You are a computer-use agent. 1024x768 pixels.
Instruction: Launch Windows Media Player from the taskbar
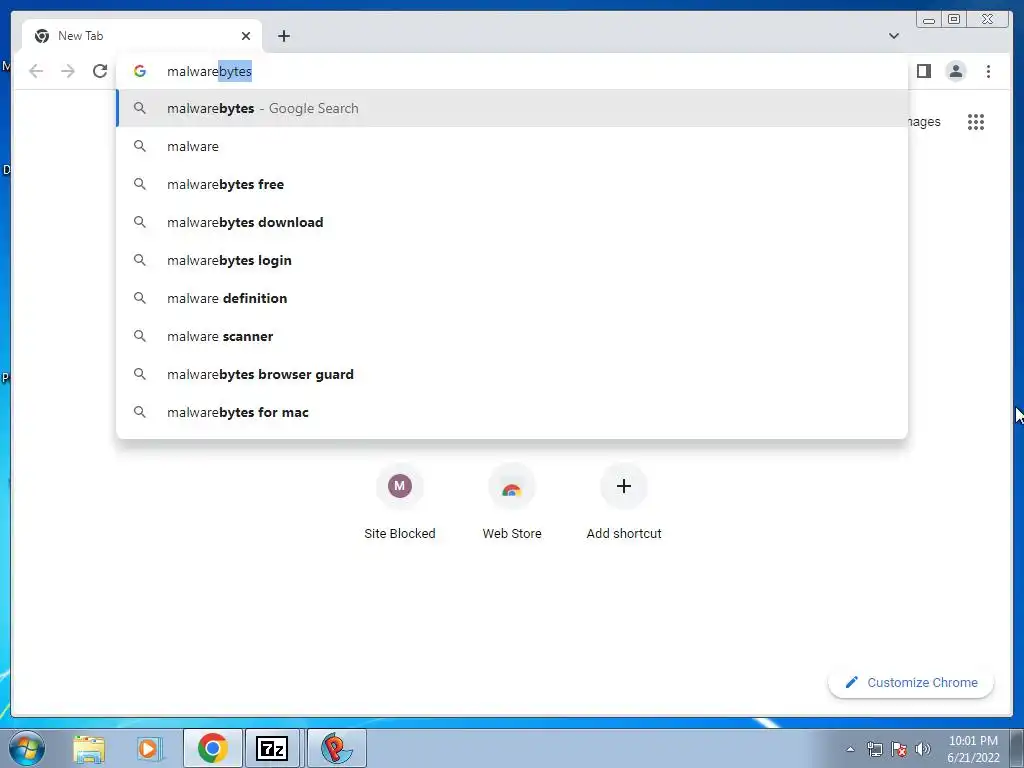click(150, 748)
